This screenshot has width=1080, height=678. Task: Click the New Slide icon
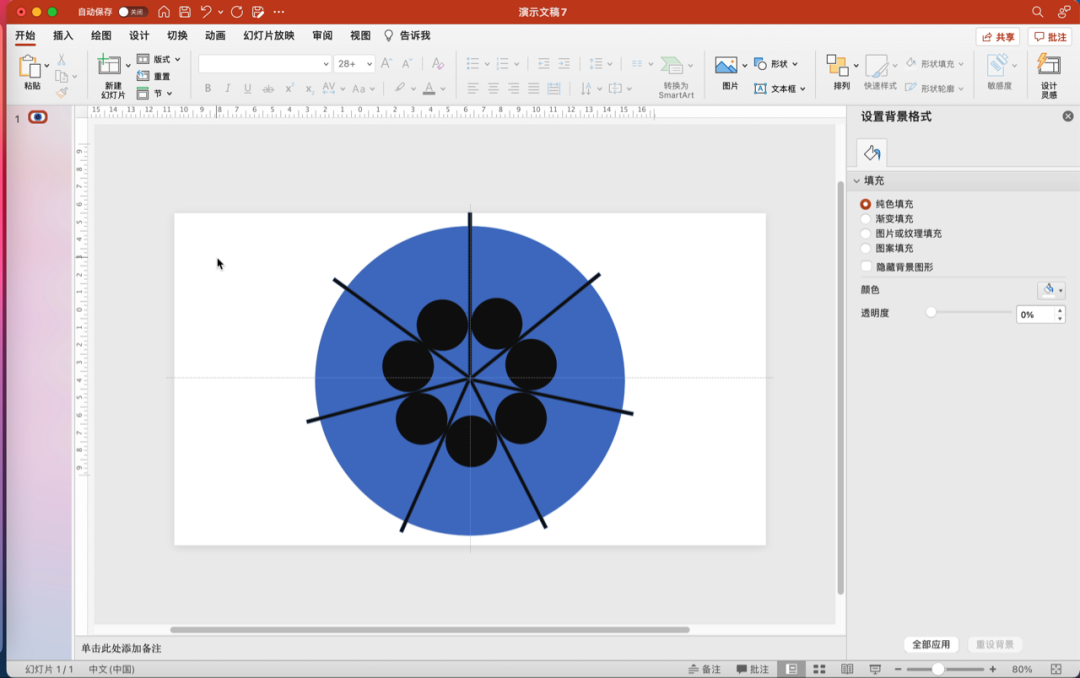click(x=109, y=65)
